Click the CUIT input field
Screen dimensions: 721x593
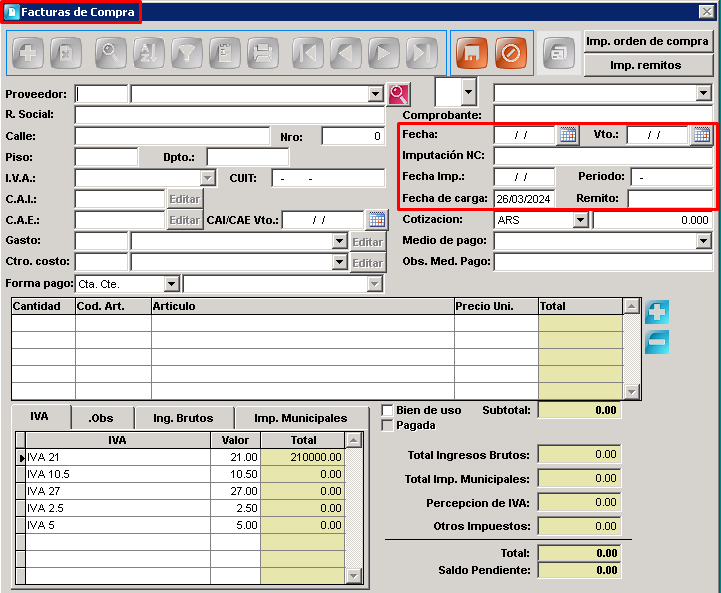point(328,178)
